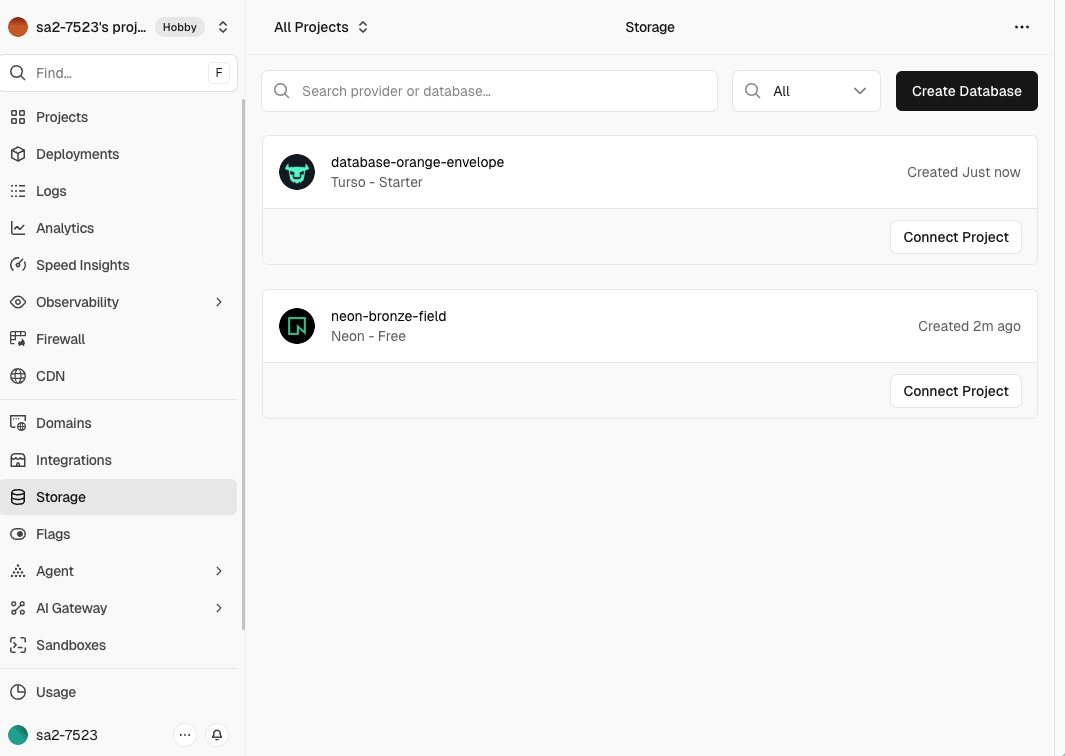Open the All filter dropdown

pyautogui.click(x=806, y=91)
